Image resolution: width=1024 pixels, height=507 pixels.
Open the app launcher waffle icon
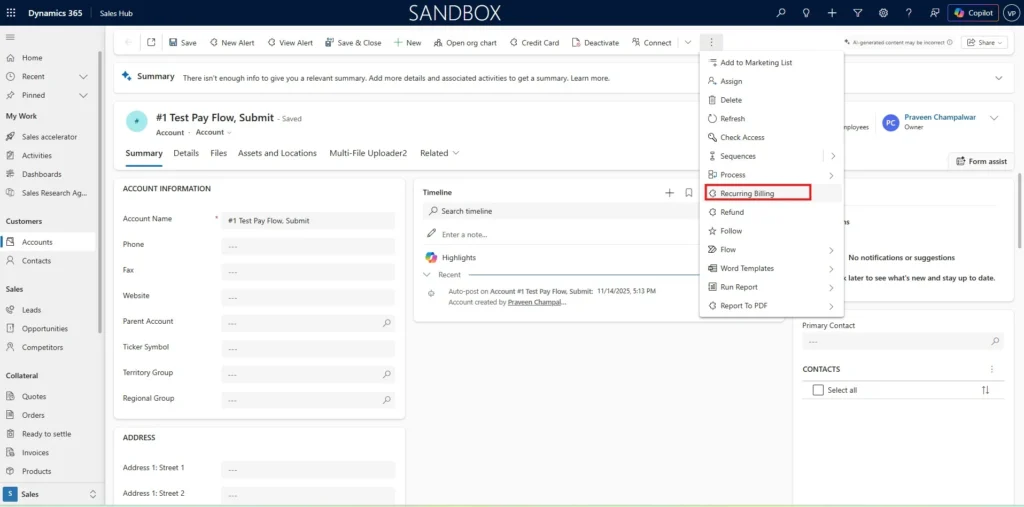(x=11, y=12)
